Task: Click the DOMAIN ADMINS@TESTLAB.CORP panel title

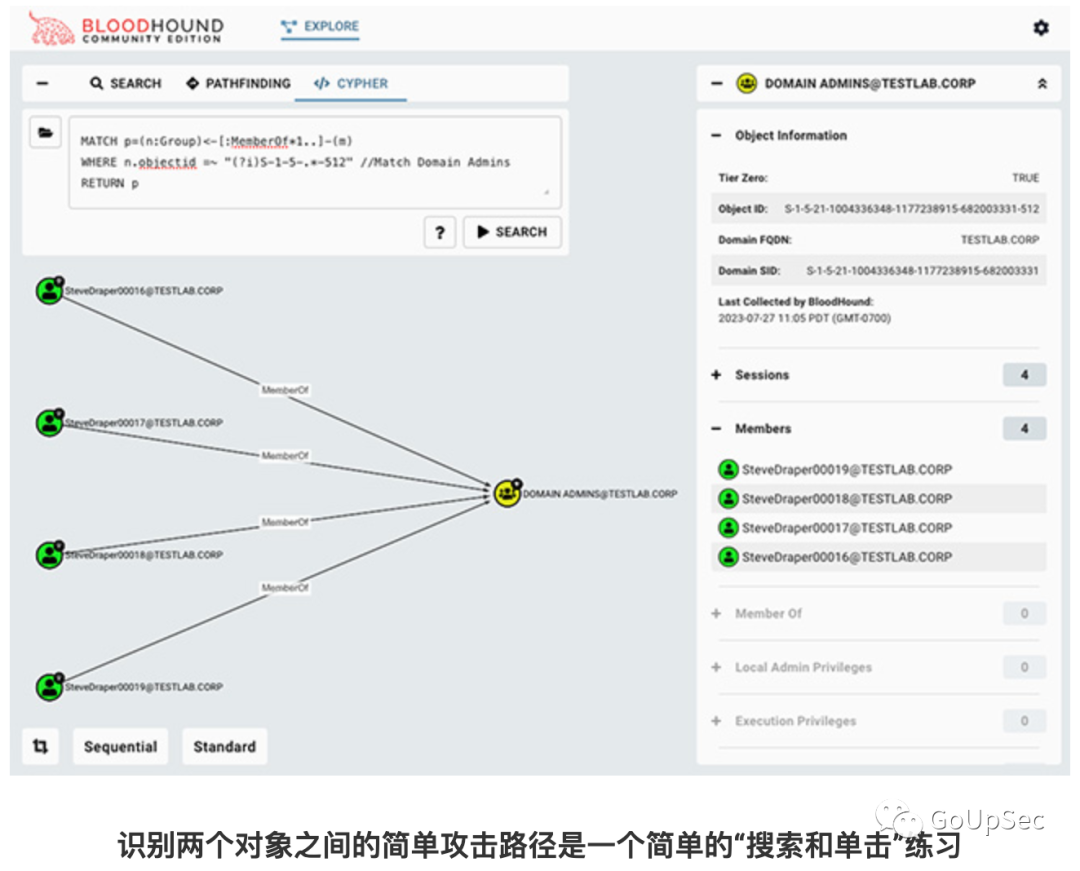Action: (870, 83)
